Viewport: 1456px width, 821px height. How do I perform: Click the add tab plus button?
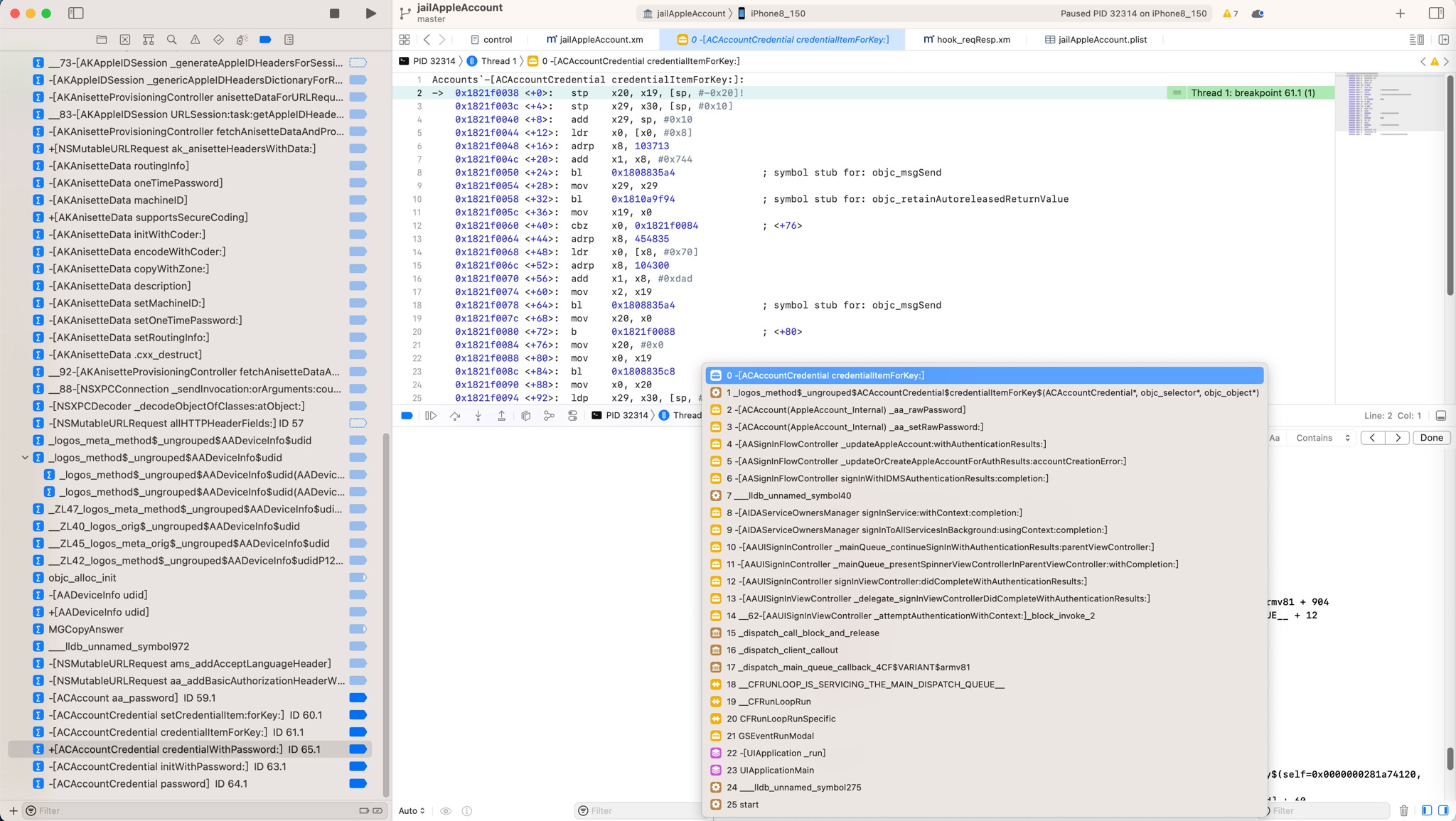coord(1400,14)
